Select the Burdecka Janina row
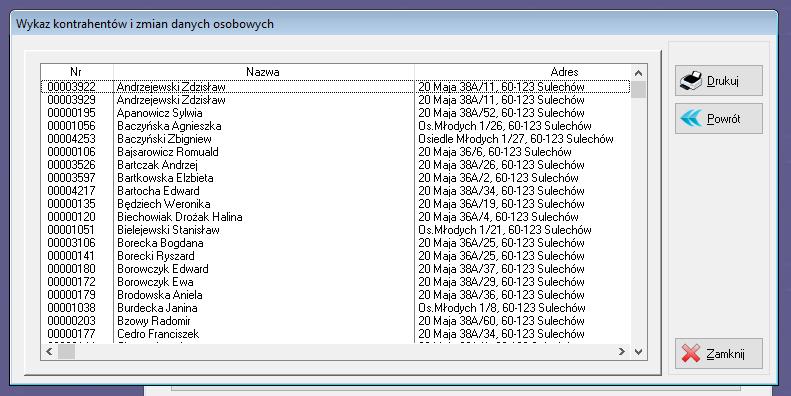The image size is (791, 396). pyautogui.click(x=336, y=308)
